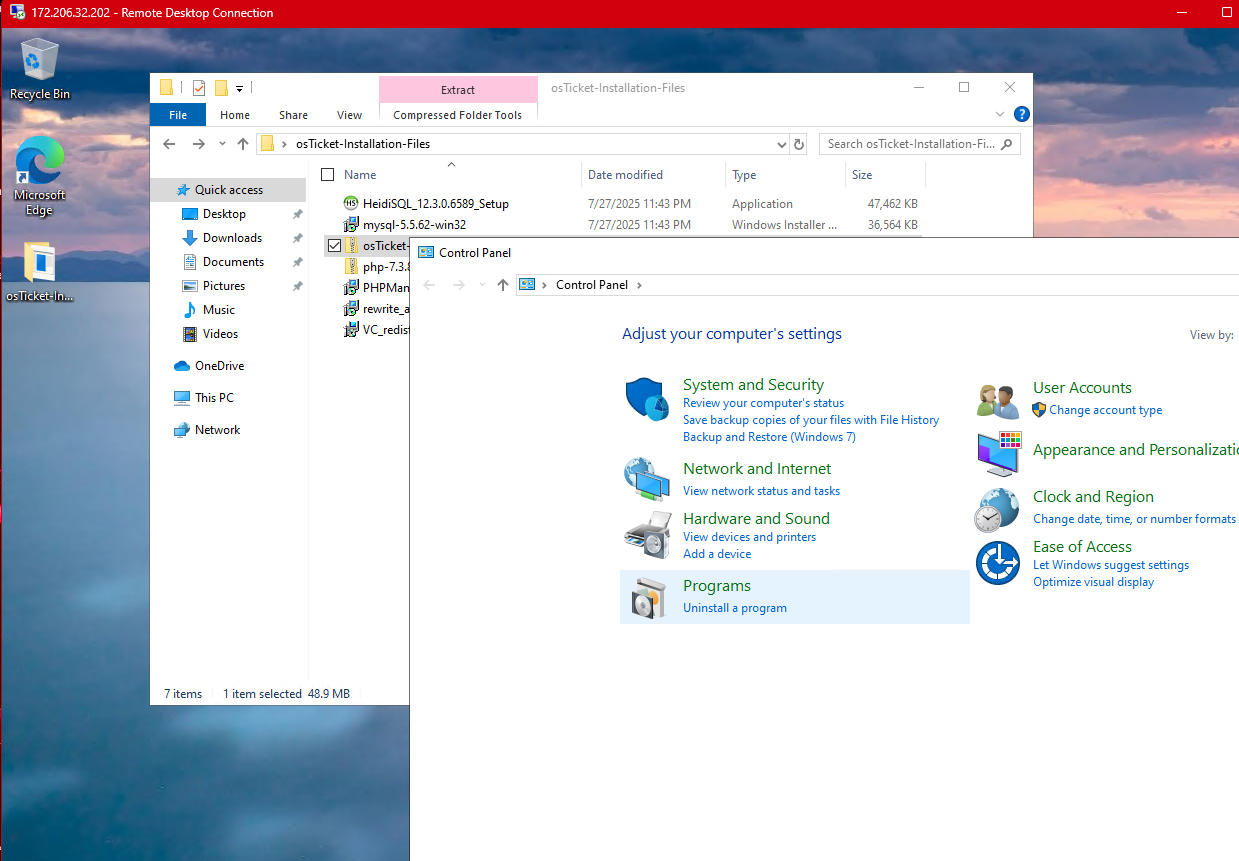Viewport: 1239px width, 861px height.
Task: Go back in File Explorer
Action: click(x=169, y=144)
